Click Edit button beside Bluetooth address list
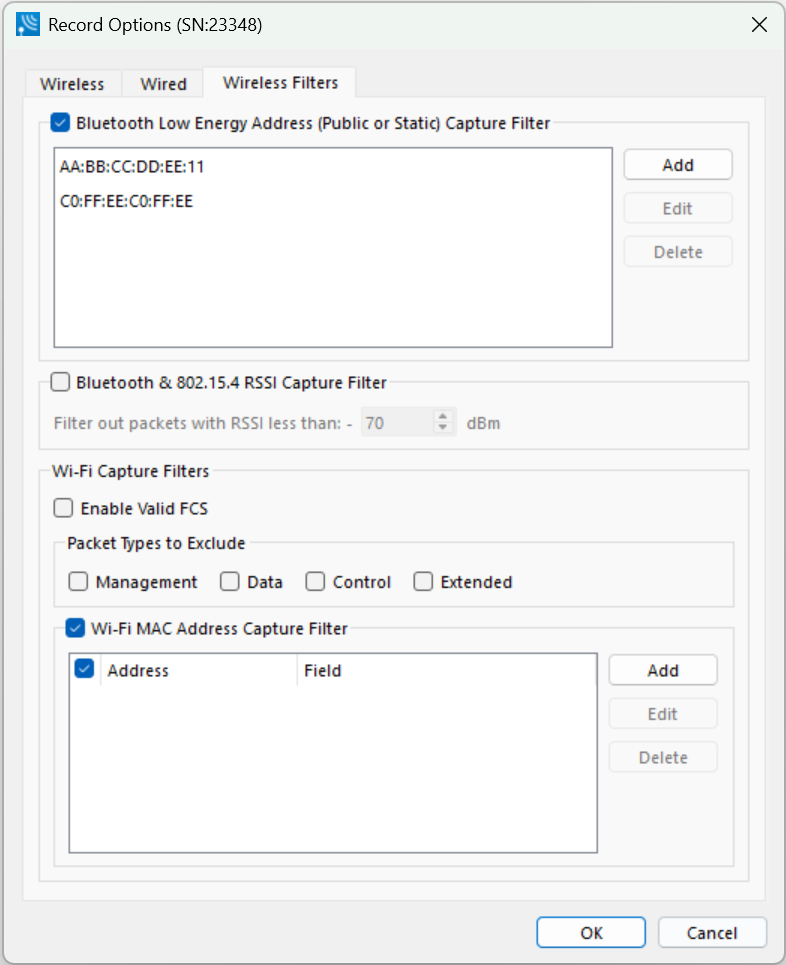Viewport: 786px width, 965px height. [678, 209]
